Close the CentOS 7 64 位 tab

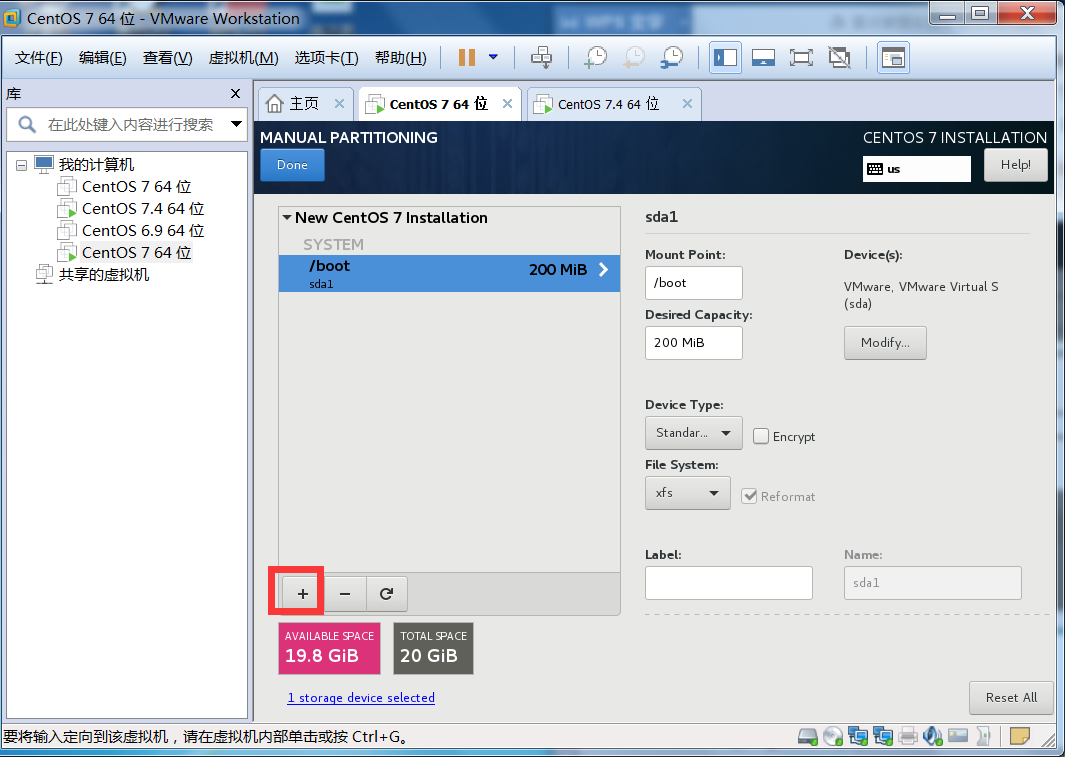(507, 104)
